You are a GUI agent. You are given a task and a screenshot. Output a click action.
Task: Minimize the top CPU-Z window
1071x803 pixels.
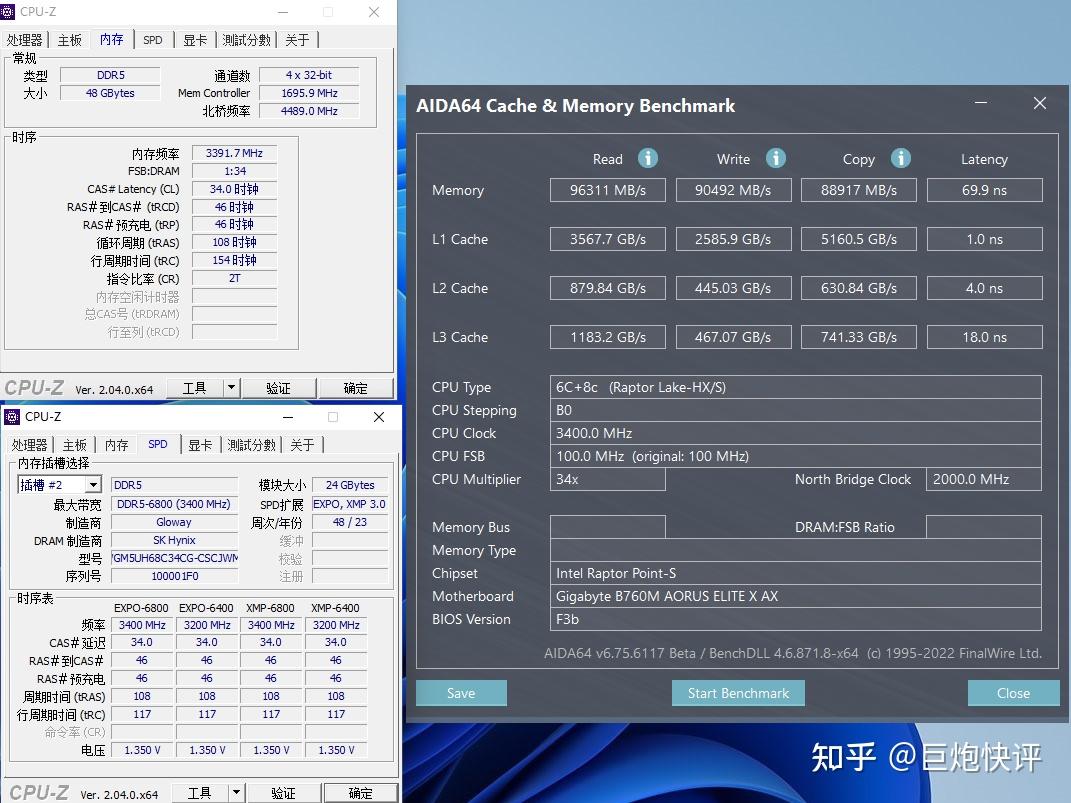pyautogui.click(x=283, y=12)
